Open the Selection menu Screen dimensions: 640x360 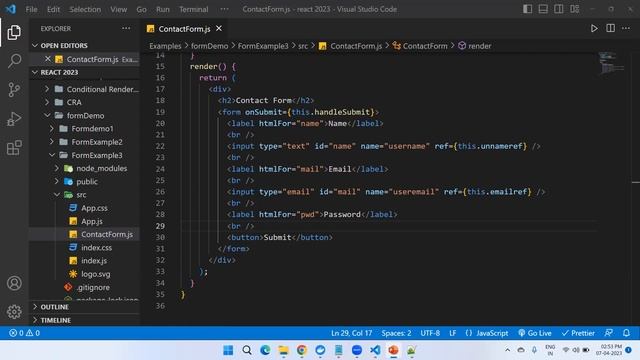(85, 9)
